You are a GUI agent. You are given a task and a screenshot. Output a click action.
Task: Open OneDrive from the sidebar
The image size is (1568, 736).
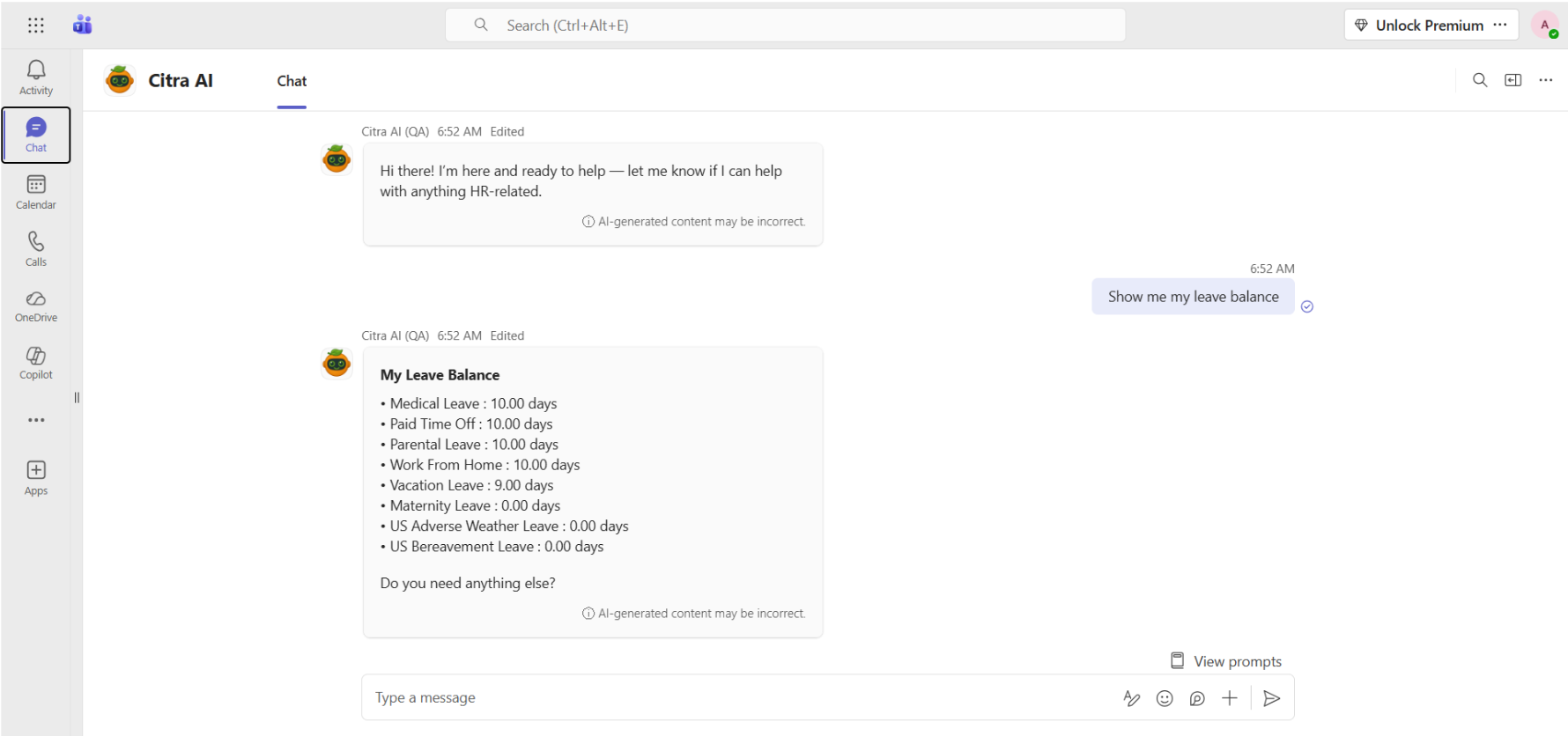point(36,306)
